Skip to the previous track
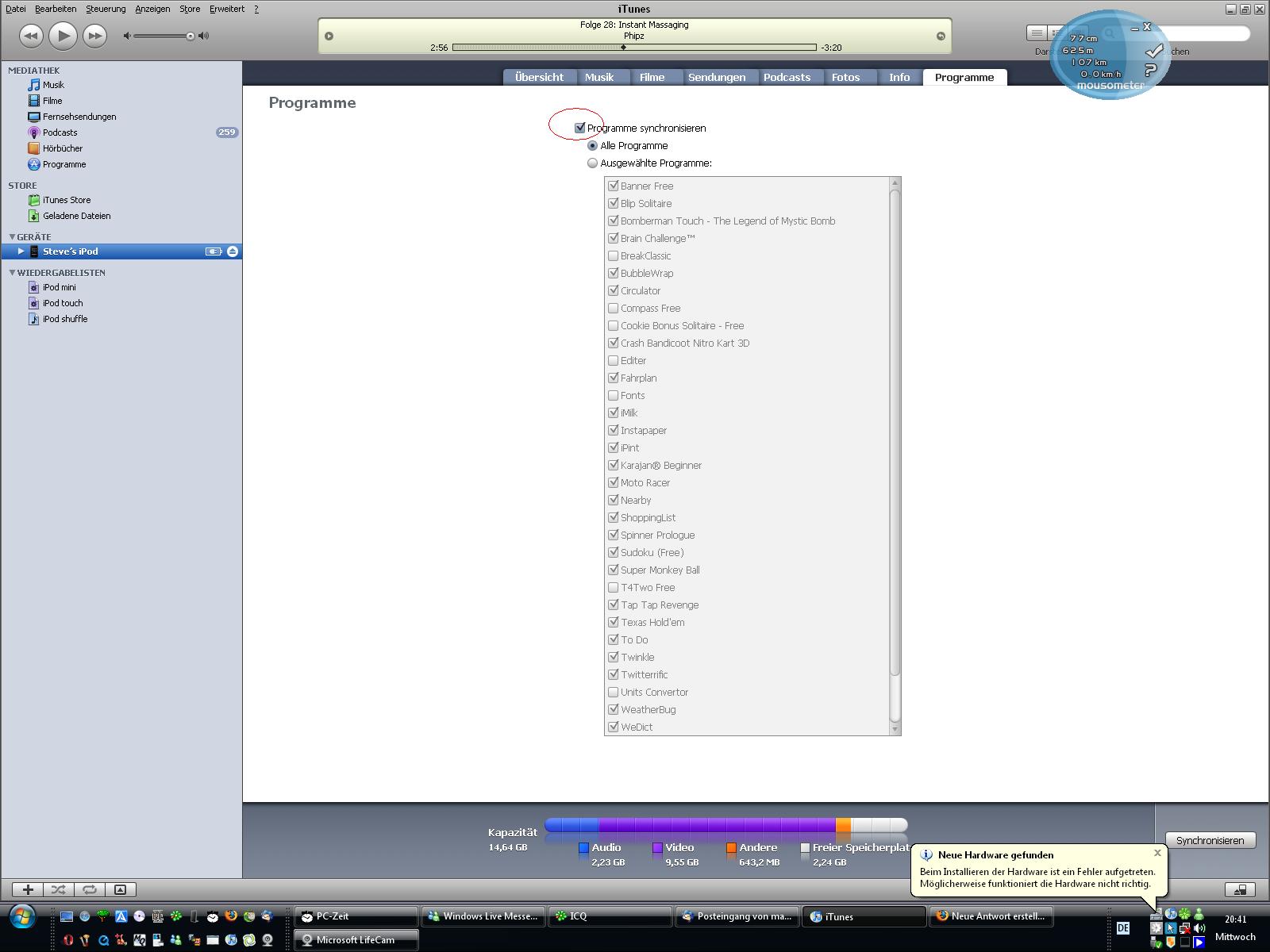1270x952 pixels. [31, 36]
